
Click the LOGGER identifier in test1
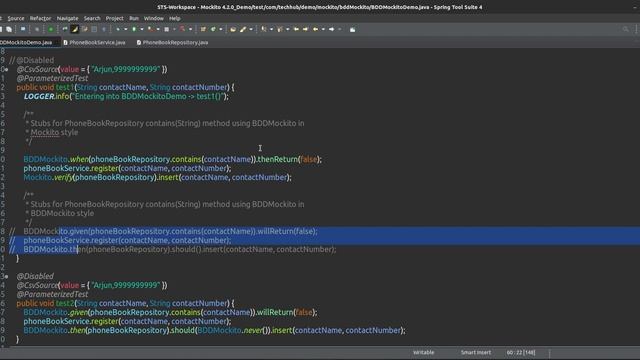click(39, 96)
